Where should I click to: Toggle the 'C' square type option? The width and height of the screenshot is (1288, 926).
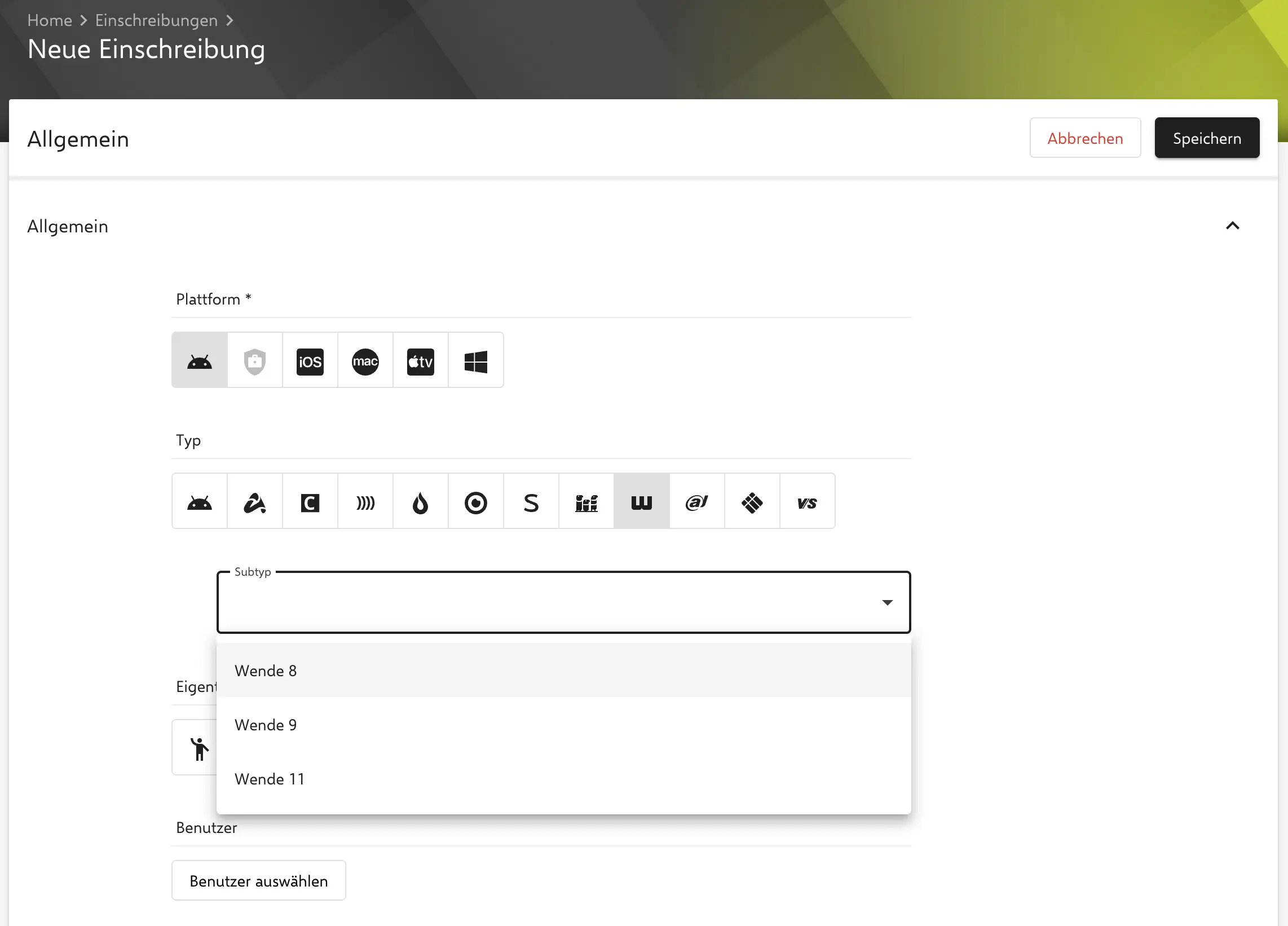(310, 502)
